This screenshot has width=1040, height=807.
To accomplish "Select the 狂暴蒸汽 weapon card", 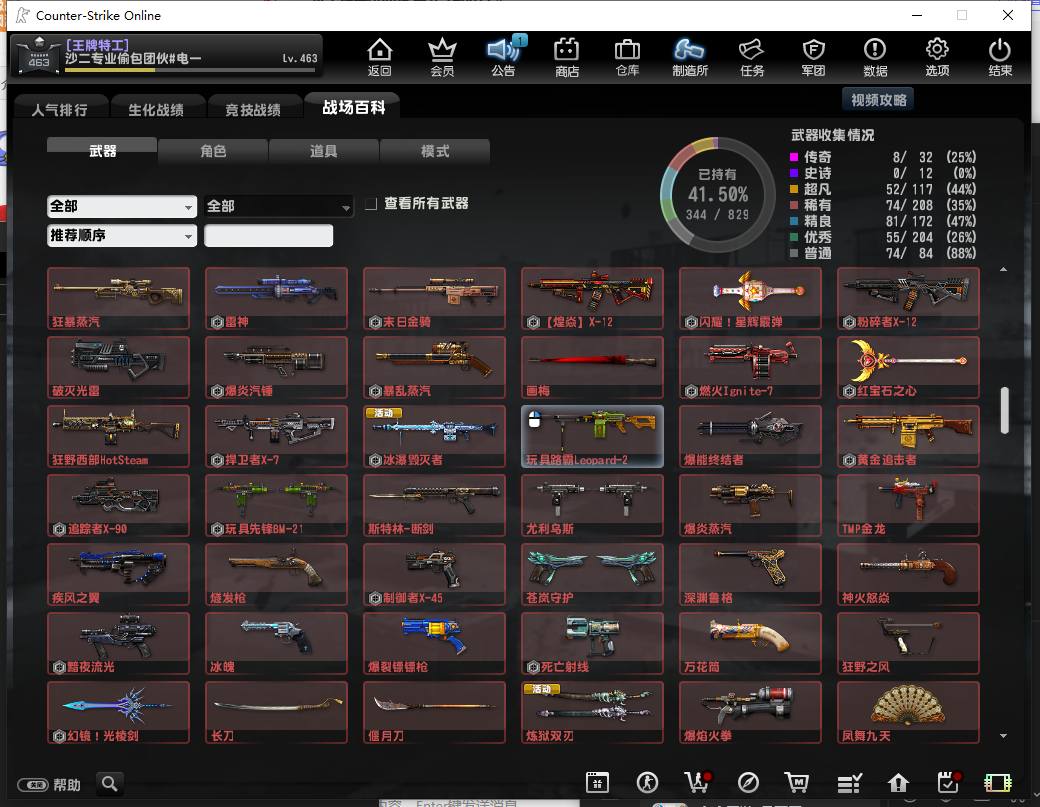I will [x=119, y=298].
